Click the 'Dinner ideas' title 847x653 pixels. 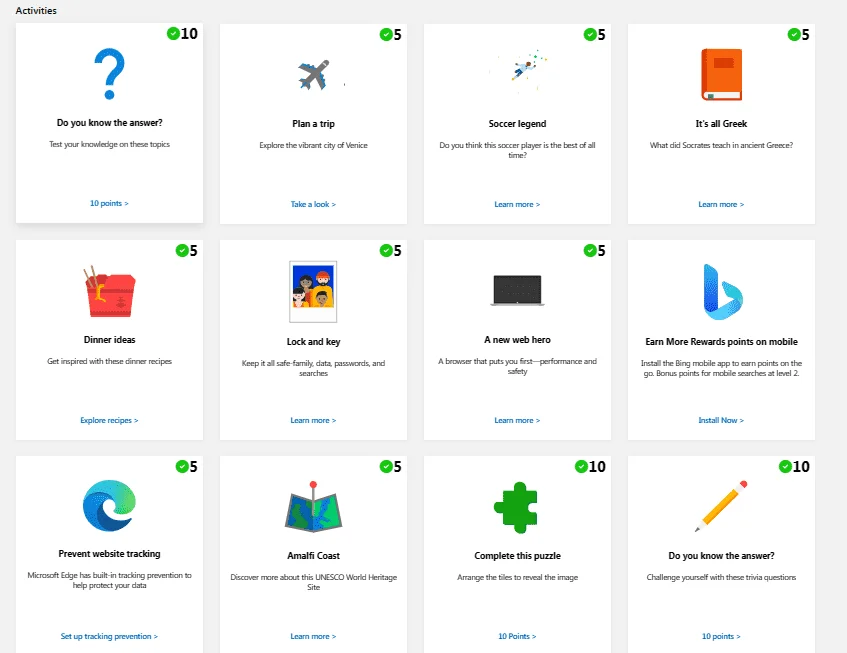[x=109, y=340]
